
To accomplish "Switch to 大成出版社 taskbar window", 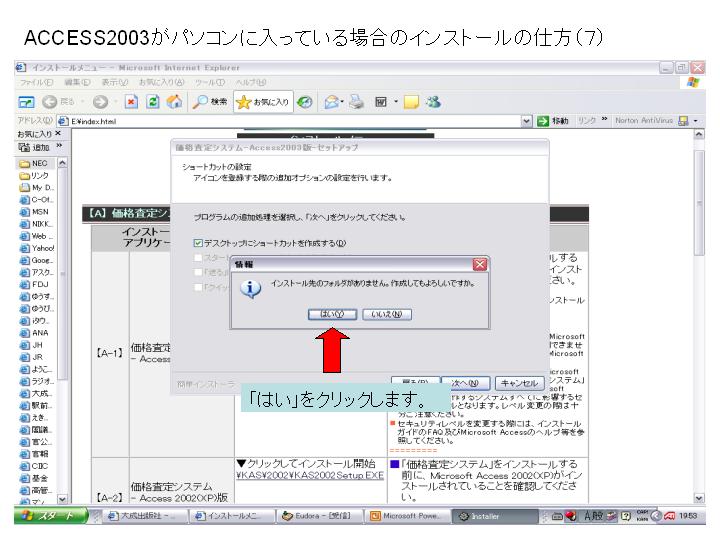I will click(143, 516).
